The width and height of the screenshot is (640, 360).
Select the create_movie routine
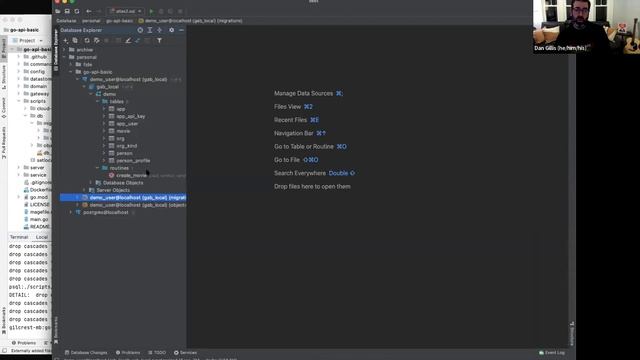(131, 176)
